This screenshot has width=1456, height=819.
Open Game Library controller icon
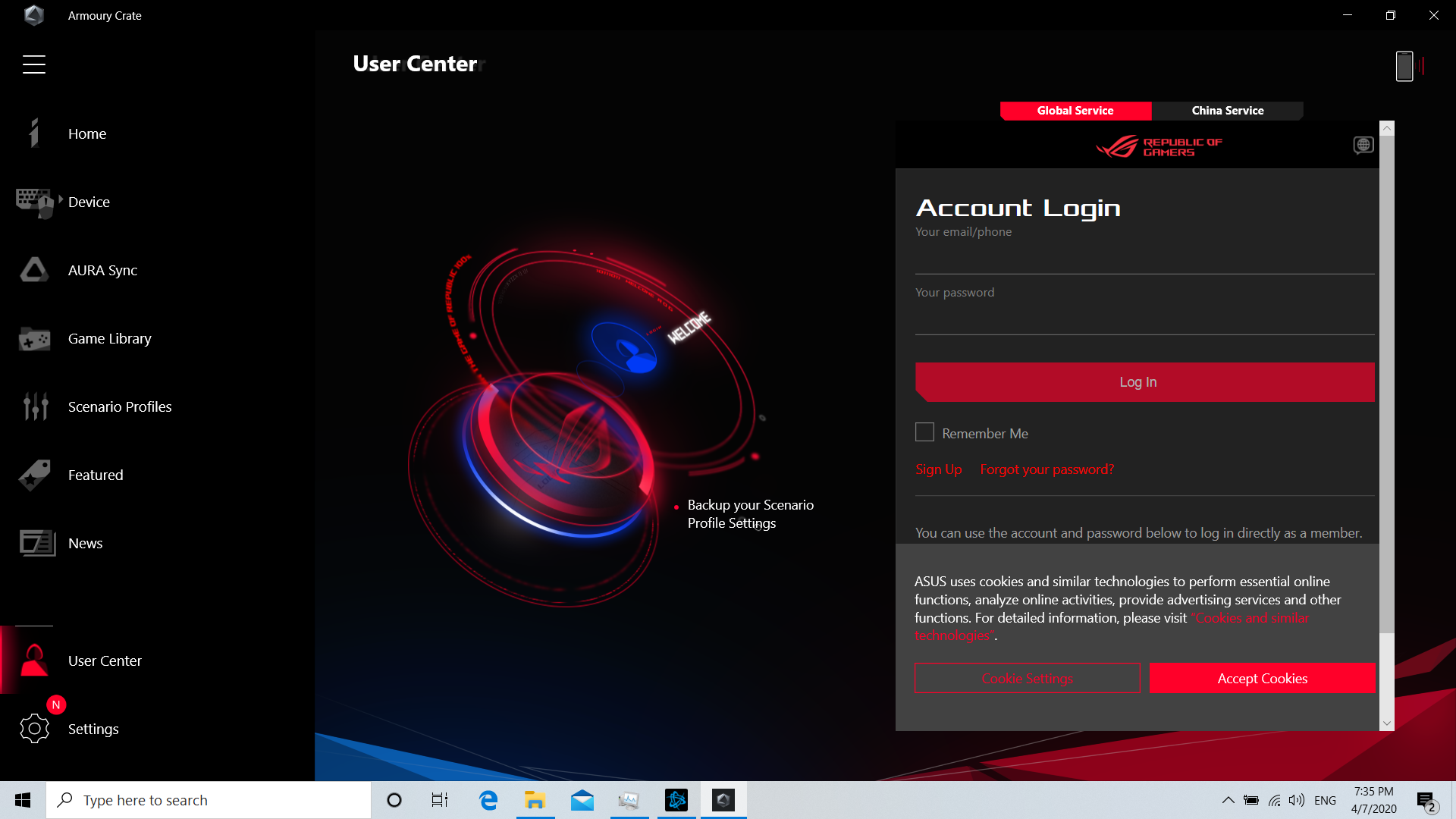coord(34,339)
